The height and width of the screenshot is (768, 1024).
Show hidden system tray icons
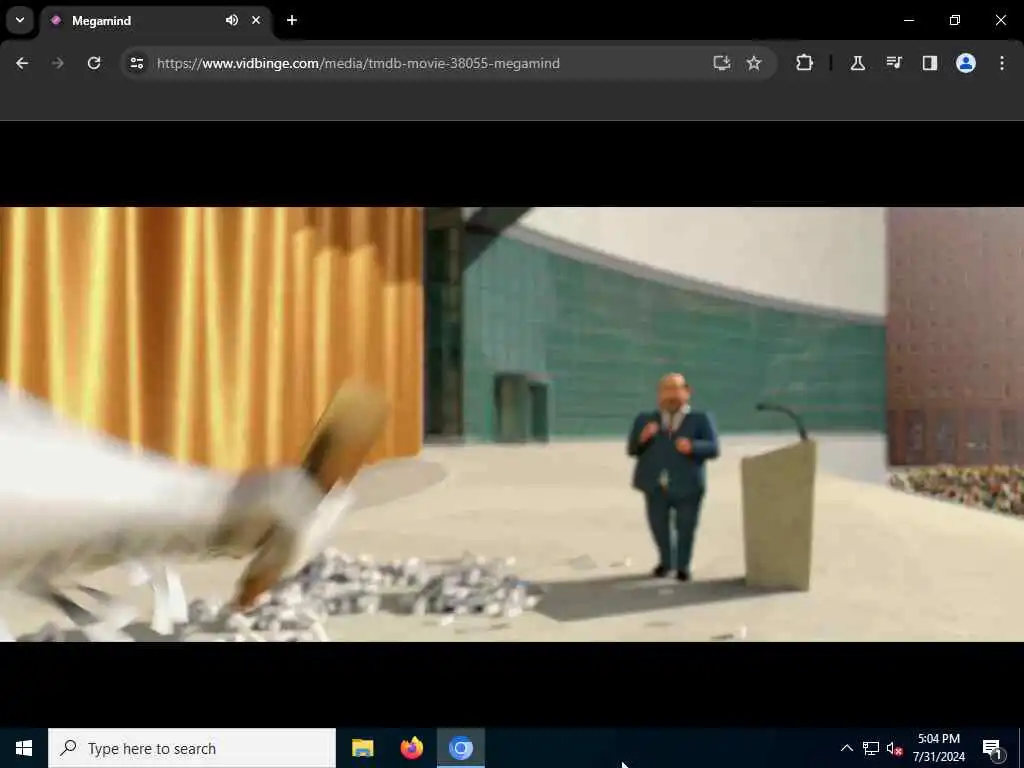(x=846, y=748)
